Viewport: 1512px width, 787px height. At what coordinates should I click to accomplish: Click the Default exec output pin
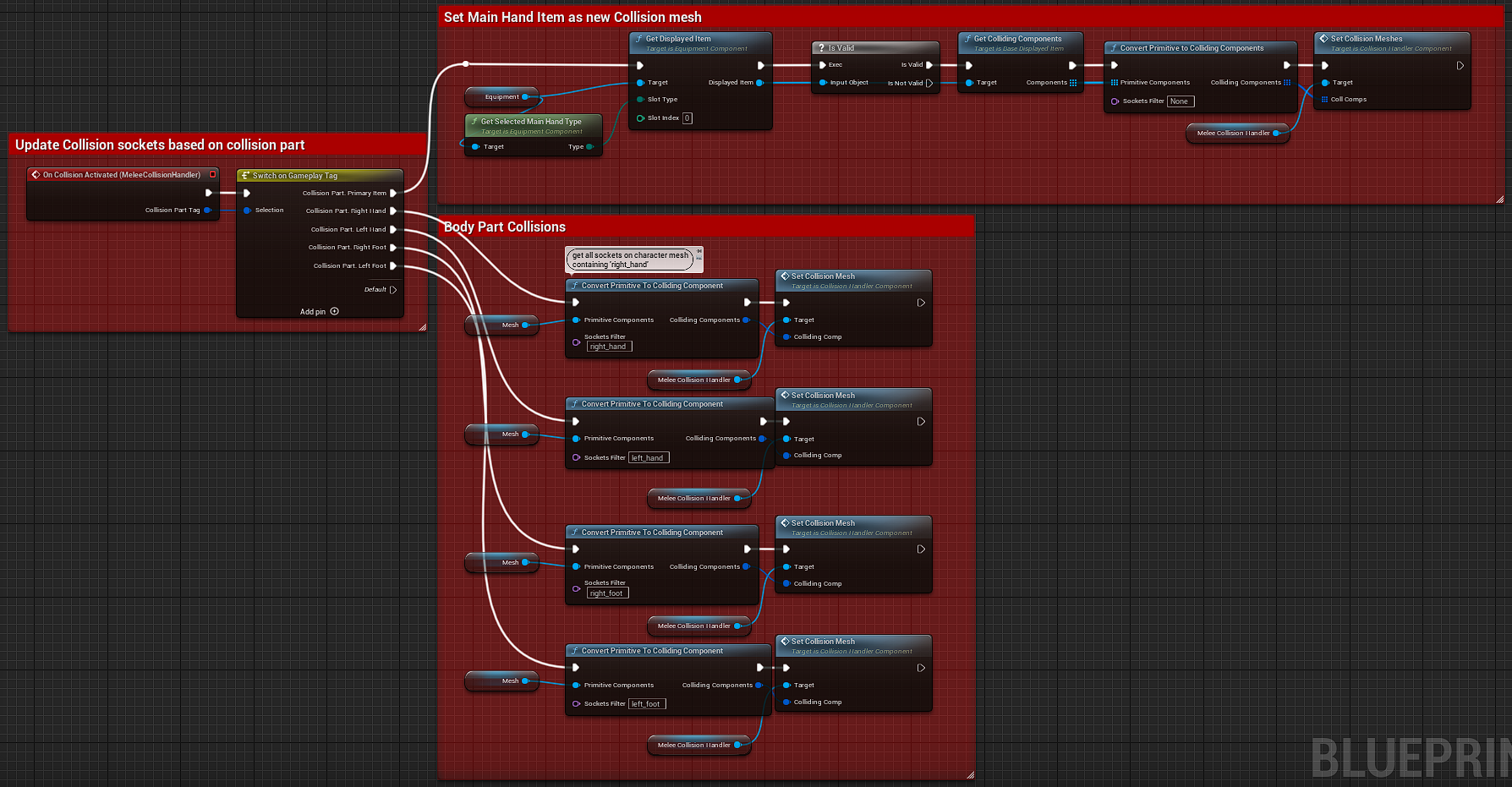[x=393, y=290]
